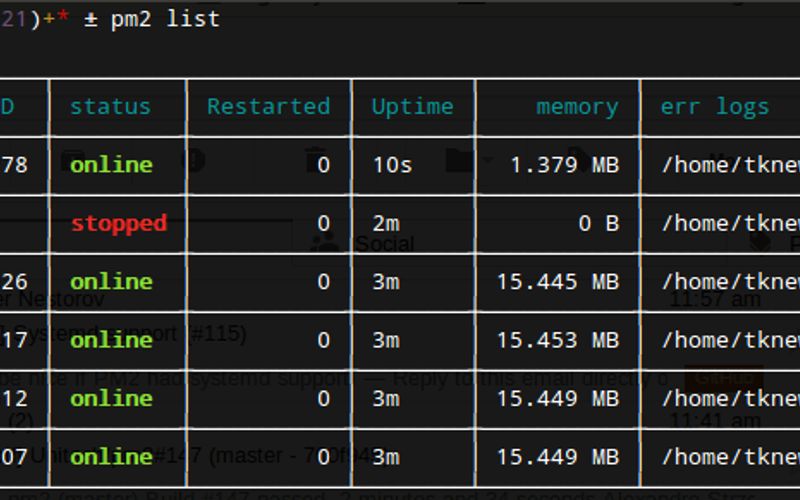Click the "Restarted" column header
Screen dimensions: 800x500
click(268, 106)
